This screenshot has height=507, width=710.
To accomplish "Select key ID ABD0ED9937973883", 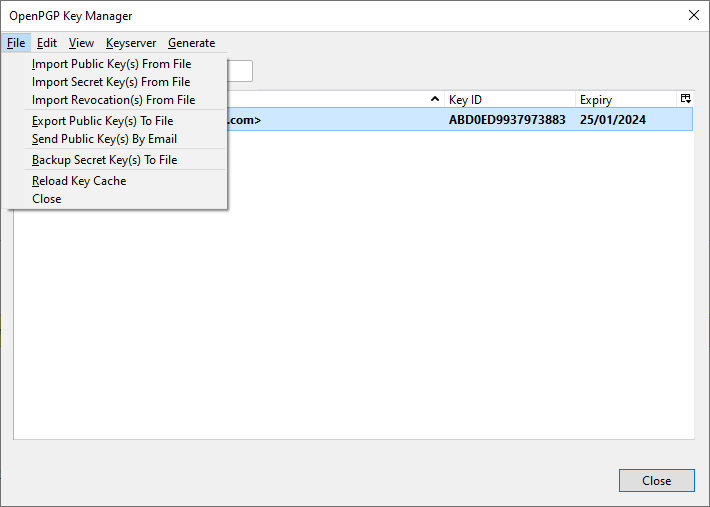I will coord(507,120).
